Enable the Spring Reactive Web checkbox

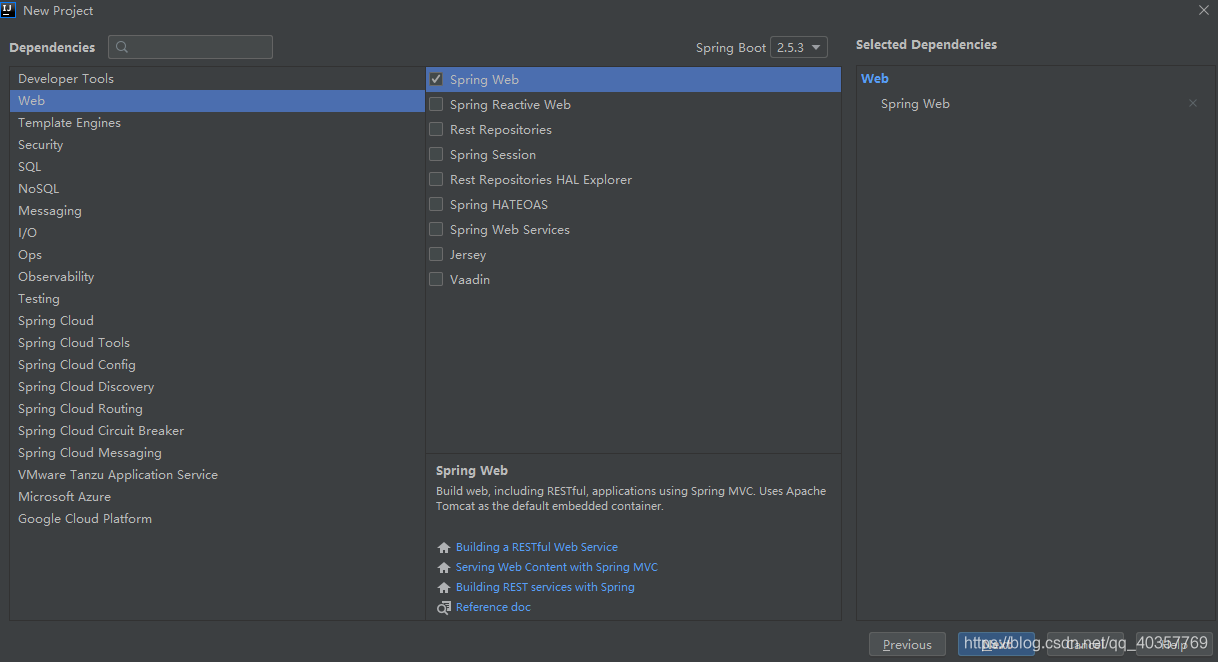tap(436, 104)
